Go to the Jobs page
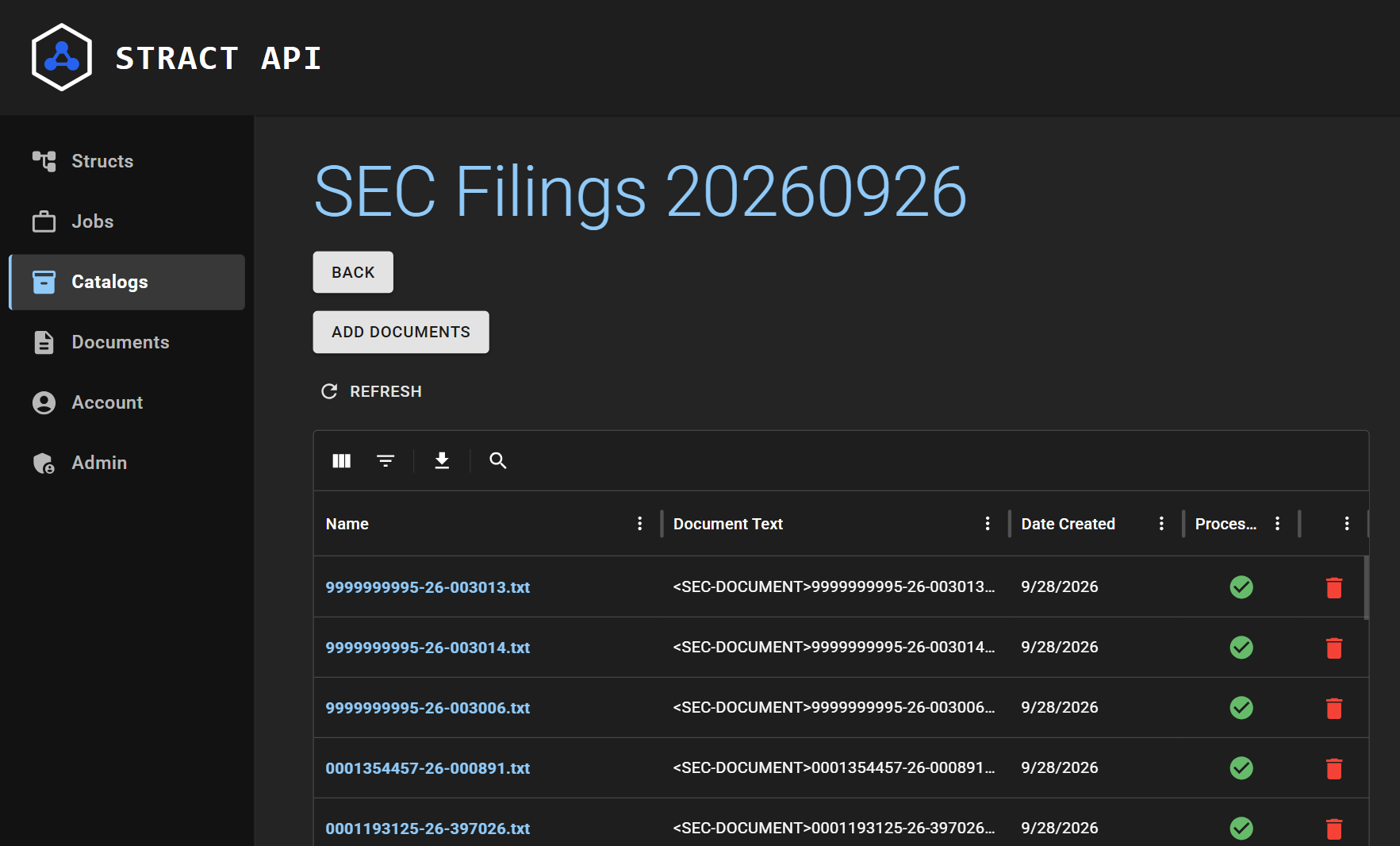1400x846 pixels. click(x=127, y=221)
